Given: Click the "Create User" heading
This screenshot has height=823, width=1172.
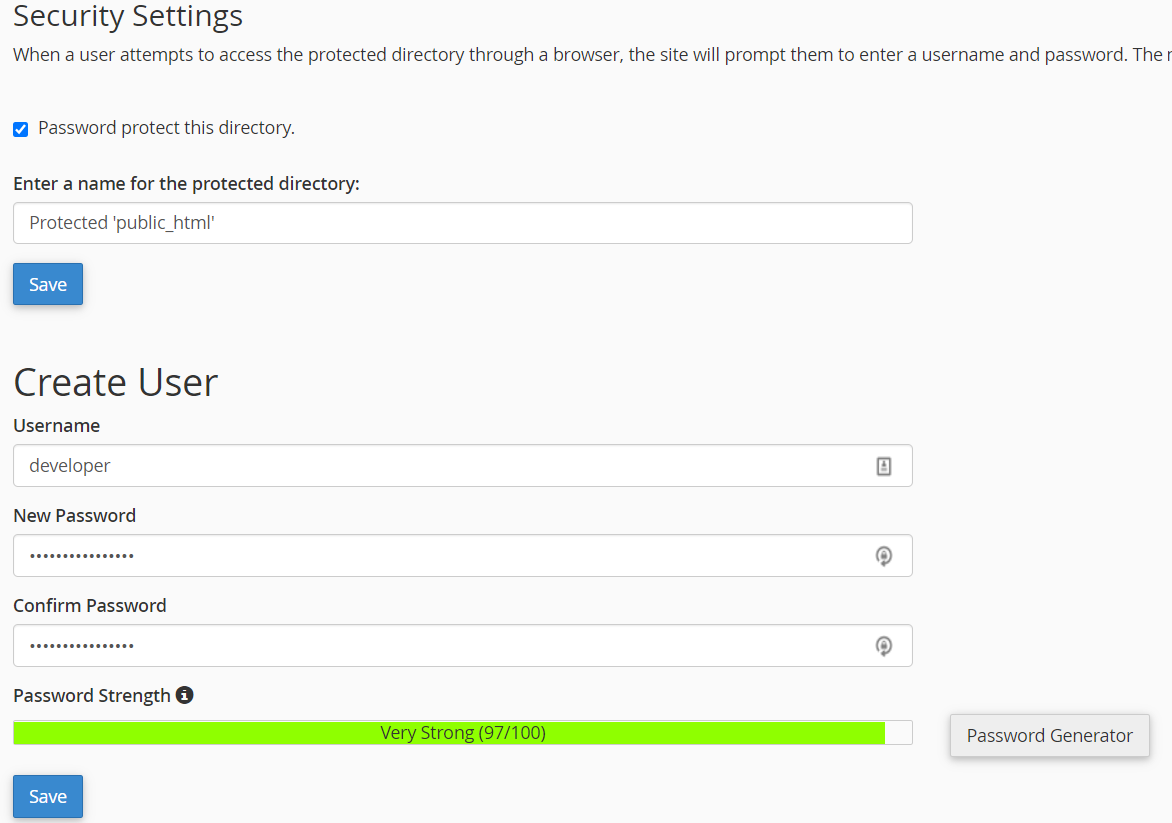Looking at the screenshot, I should [116, 382].
